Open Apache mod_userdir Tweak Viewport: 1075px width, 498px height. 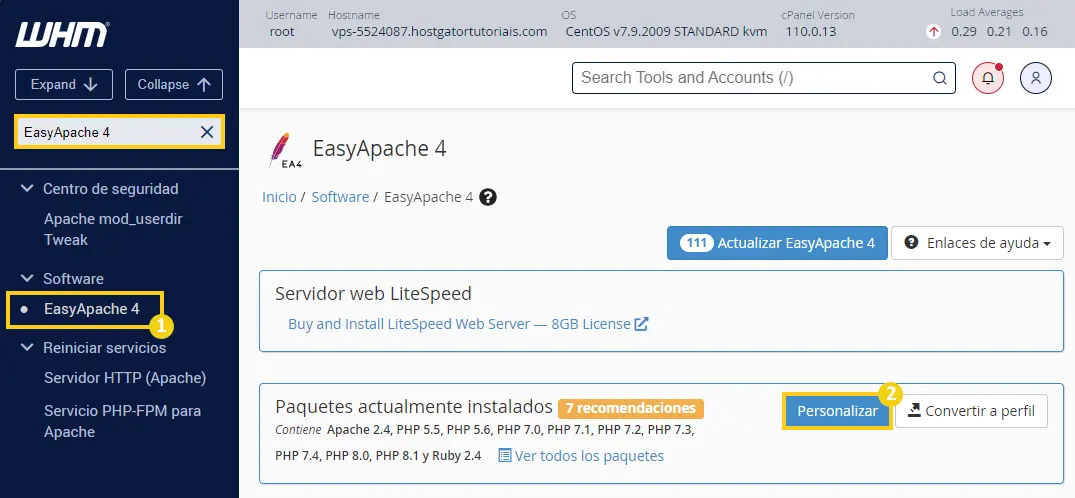(x=113, y=230)
